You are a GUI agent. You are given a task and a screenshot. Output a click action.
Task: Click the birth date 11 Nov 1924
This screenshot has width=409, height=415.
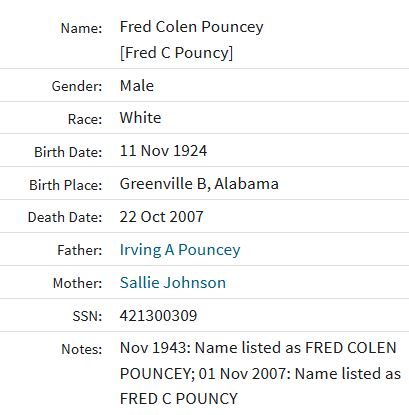(163, 151)
